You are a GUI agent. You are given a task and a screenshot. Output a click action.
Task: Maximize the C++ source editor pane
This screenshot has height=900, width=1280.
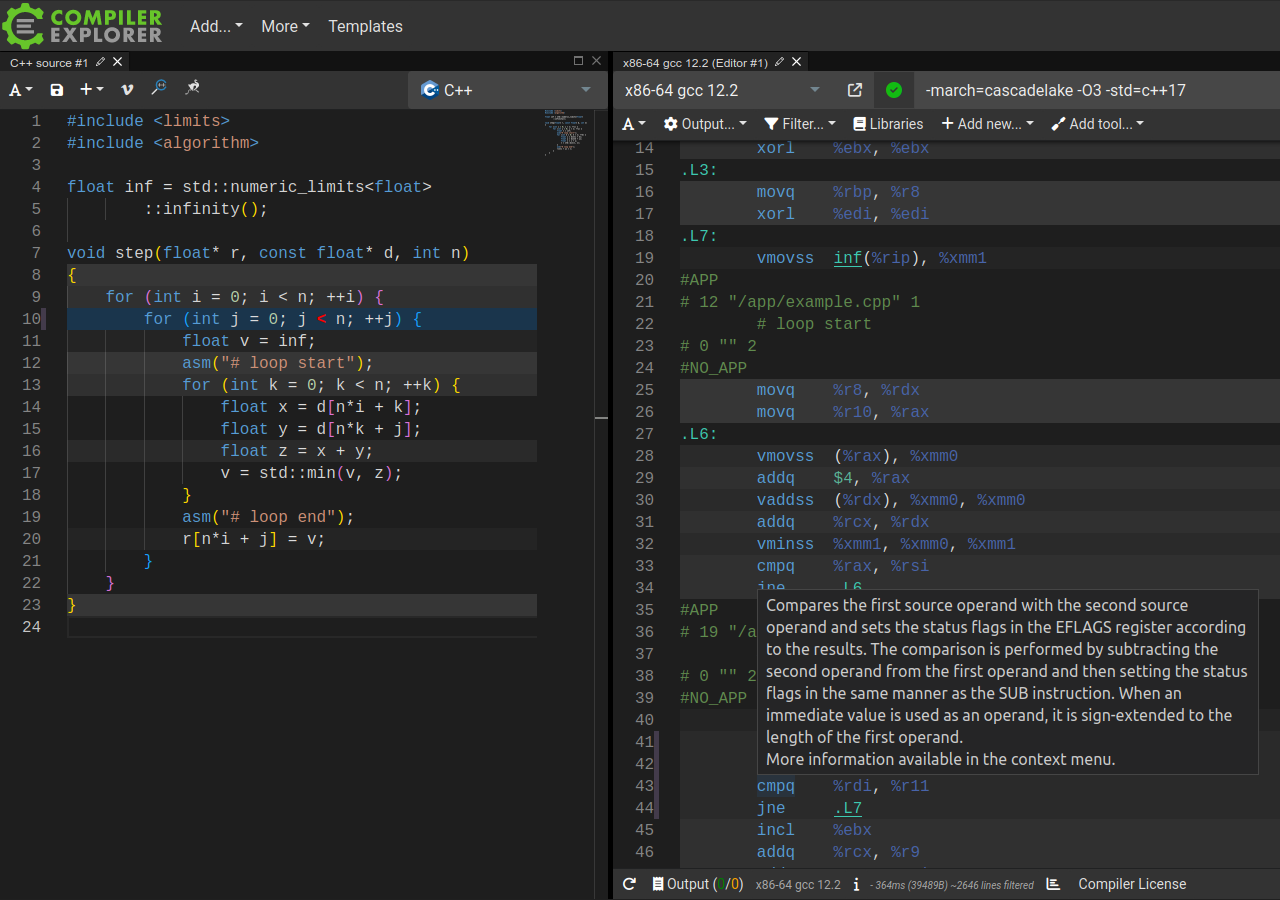(x=578, y=62)
